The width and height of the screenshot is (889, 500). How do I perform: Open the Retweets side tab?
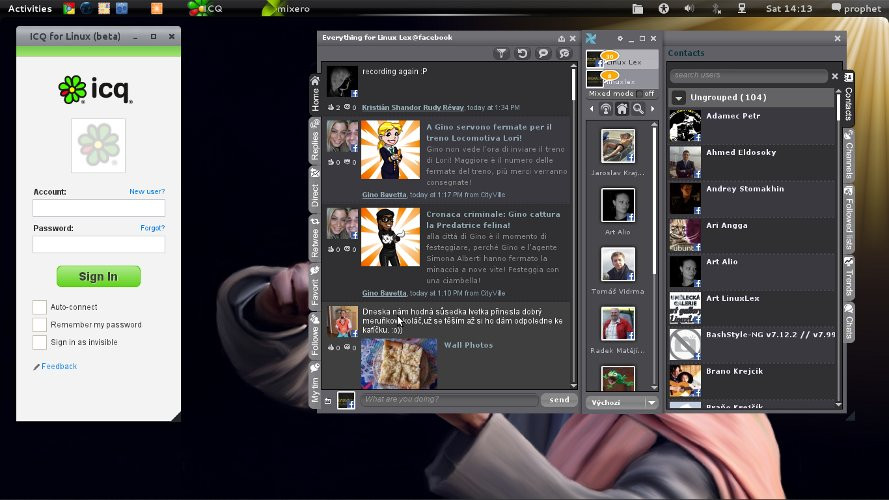point(315,238)
